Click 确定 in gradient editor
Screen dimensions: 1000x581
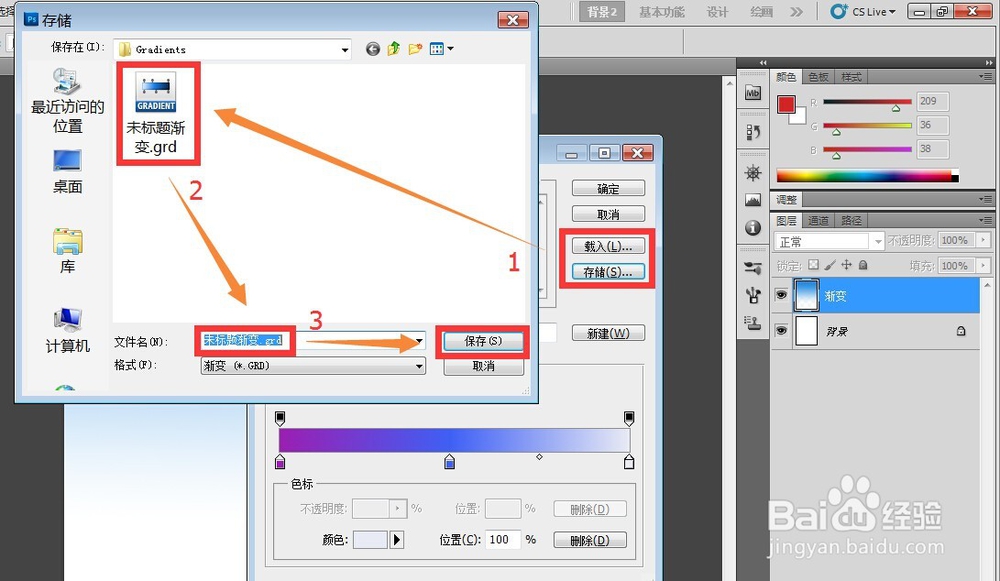coord(608,189)
